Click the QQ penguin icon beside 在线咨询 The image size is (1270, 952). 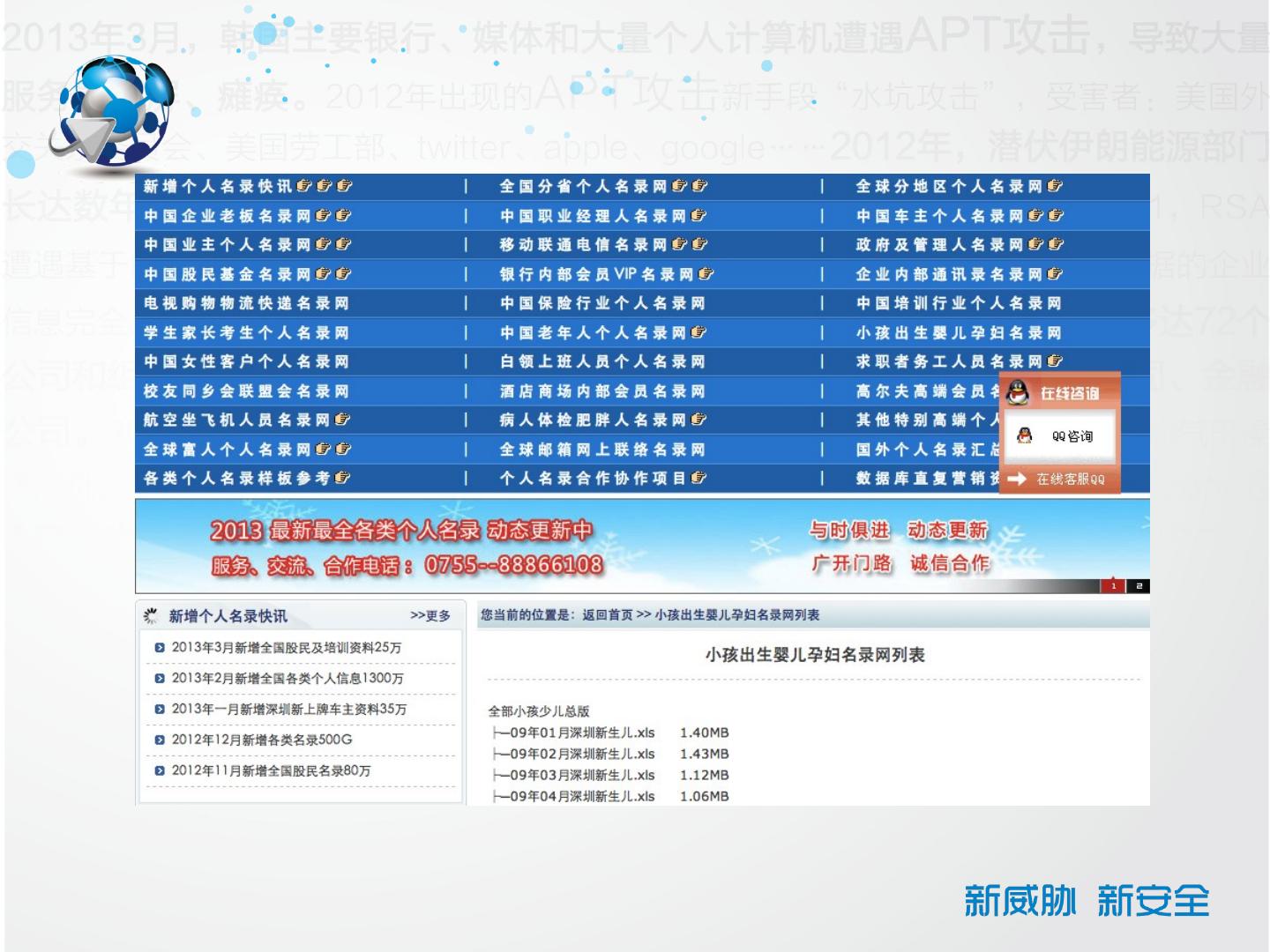tap(1019, 392)
